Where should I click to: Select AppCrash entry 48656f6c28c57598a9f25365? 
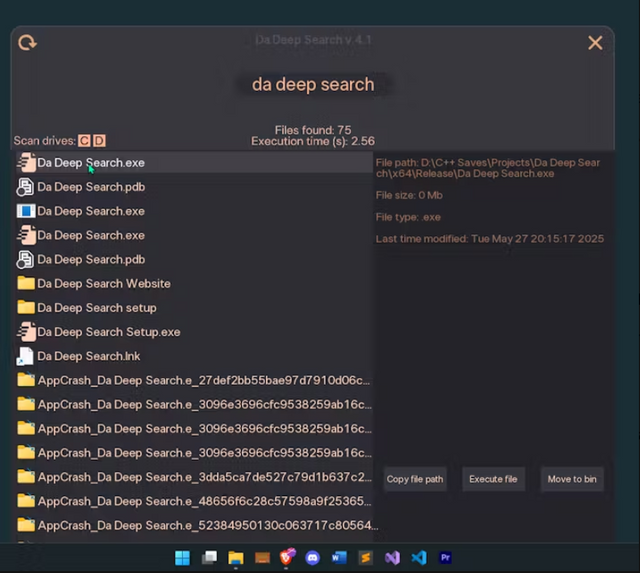click(194, 501)
